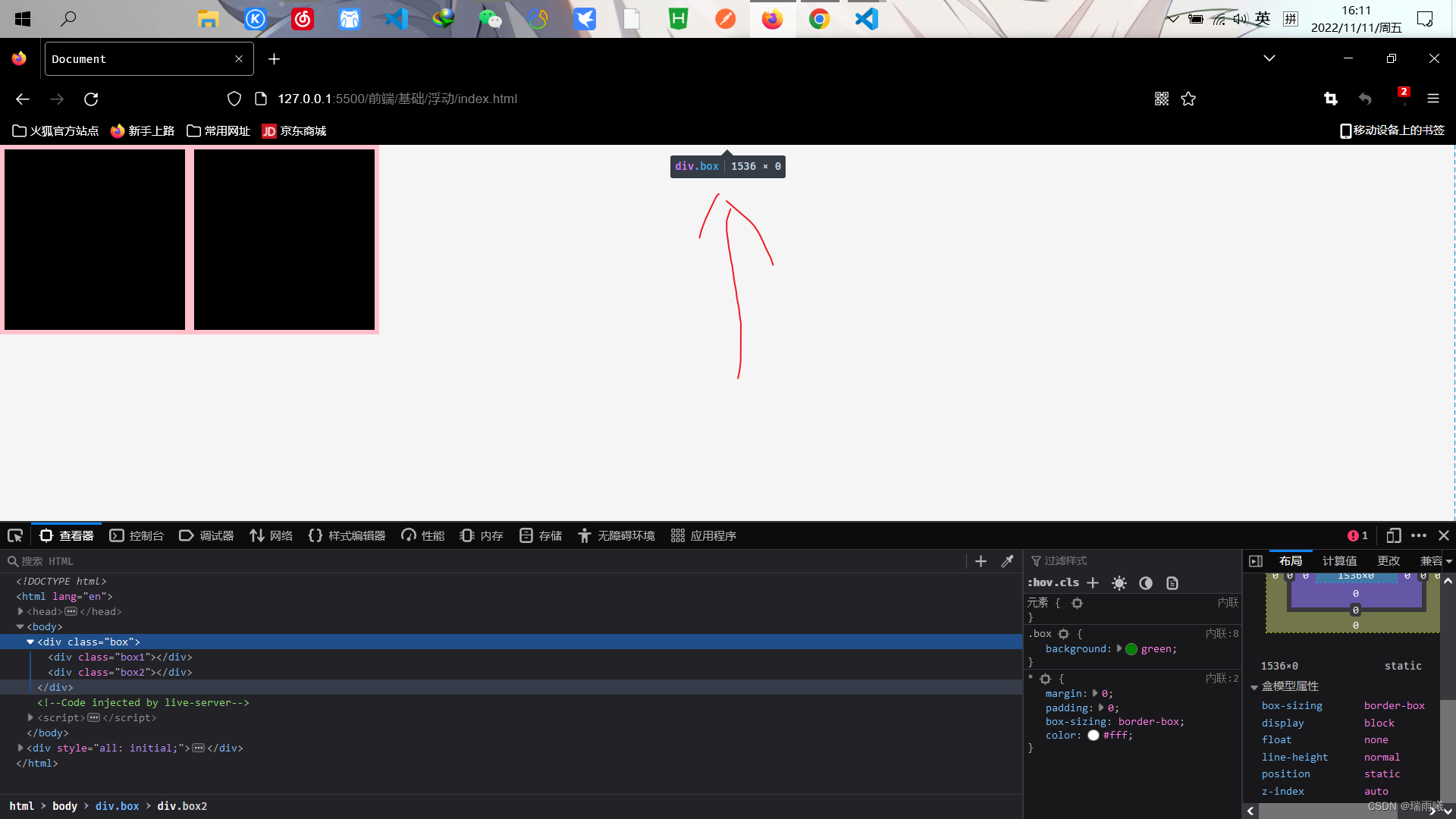Viewport: 1456px width, 819px height.
Task: Click the eyedropper color picker icon
Action: 1007,561
